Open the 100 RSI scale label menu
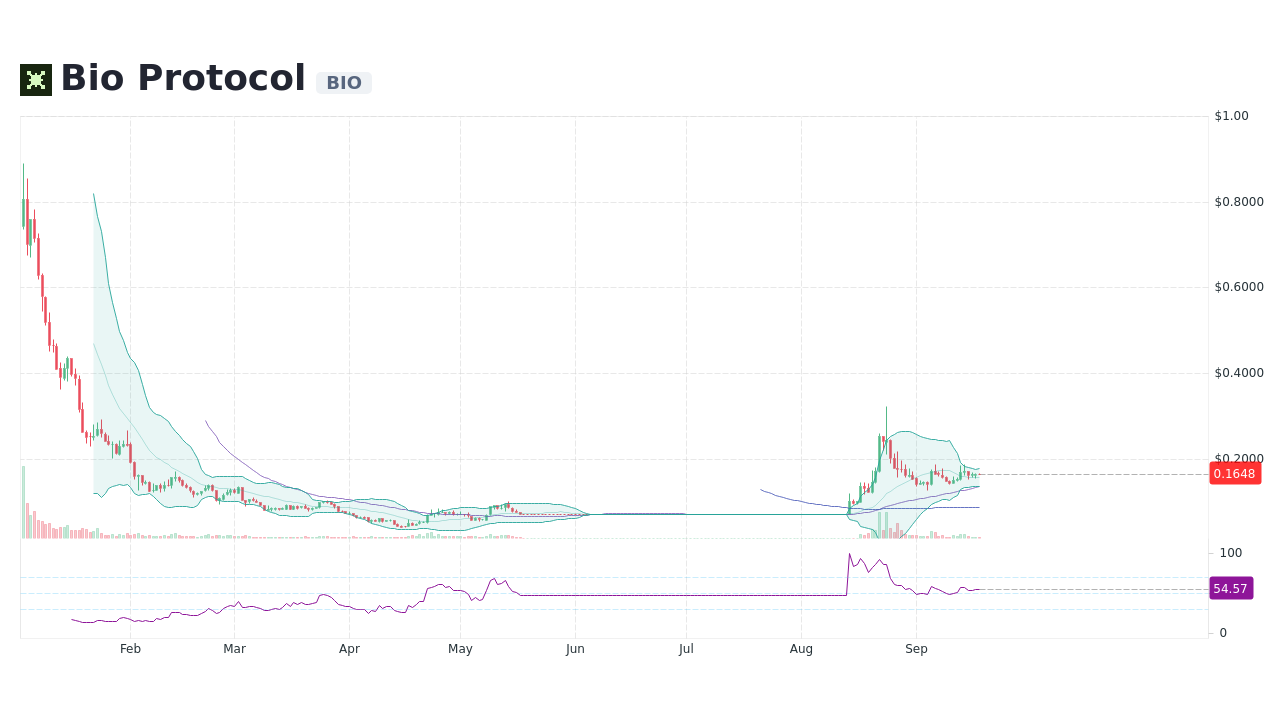Screen dimensions: 1280x720 (1230, 553)
